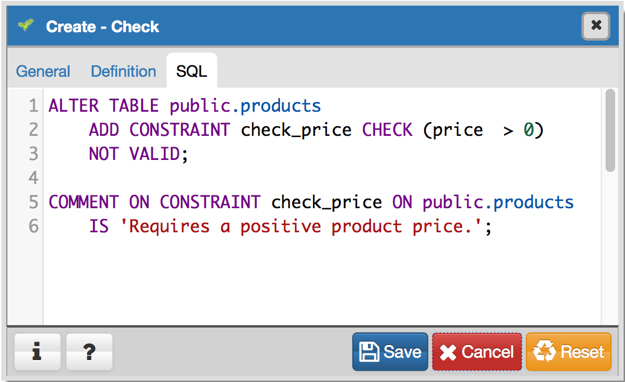The height and width of the screenshot is (382, 625).
Task: Open help via question mark button
Action: [89, 352]
